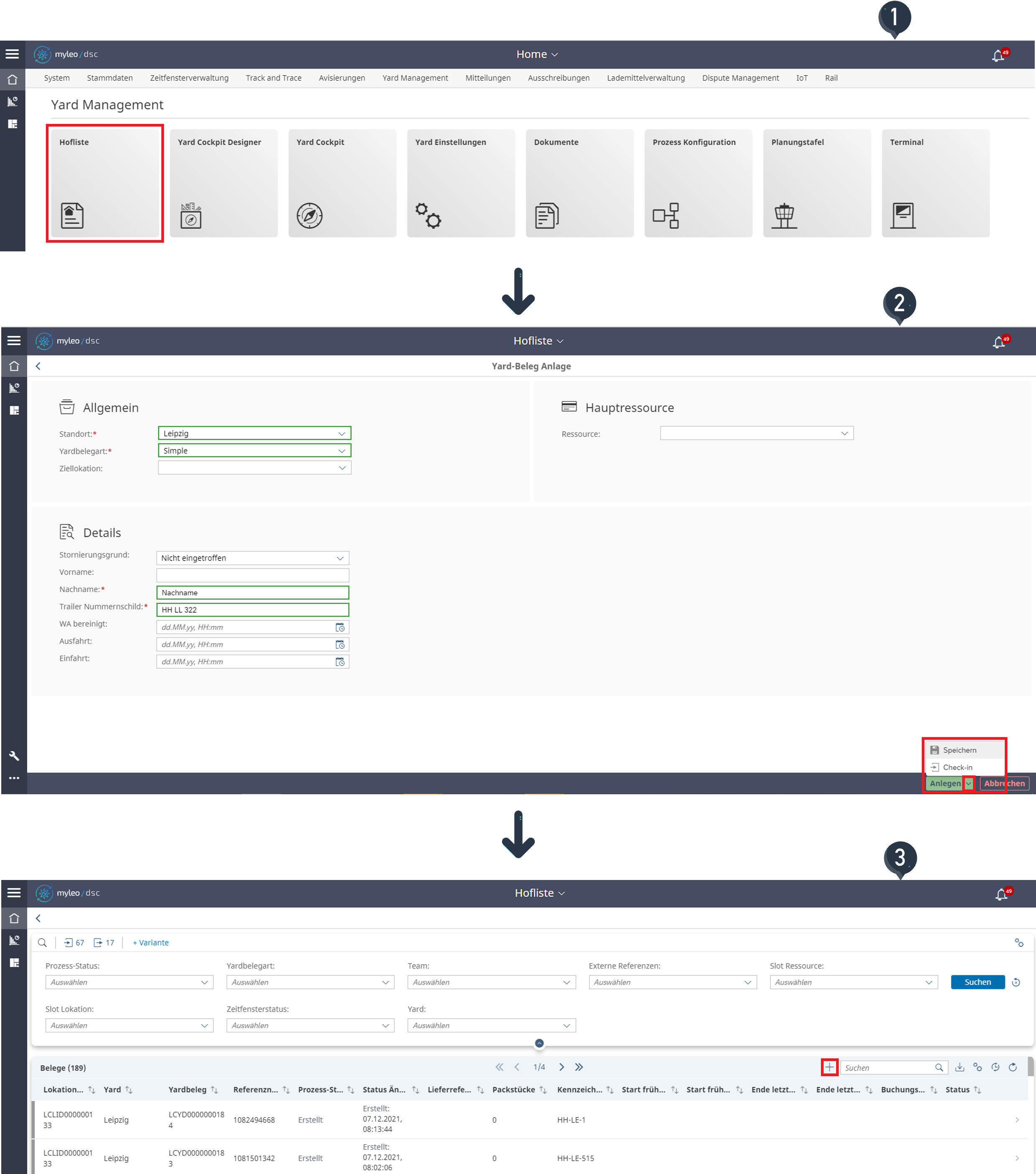Viewport: 1036px width, 1174px height.
Task: Click the refresh icon in the Belege toolbar
Action: (1013, 1067)
